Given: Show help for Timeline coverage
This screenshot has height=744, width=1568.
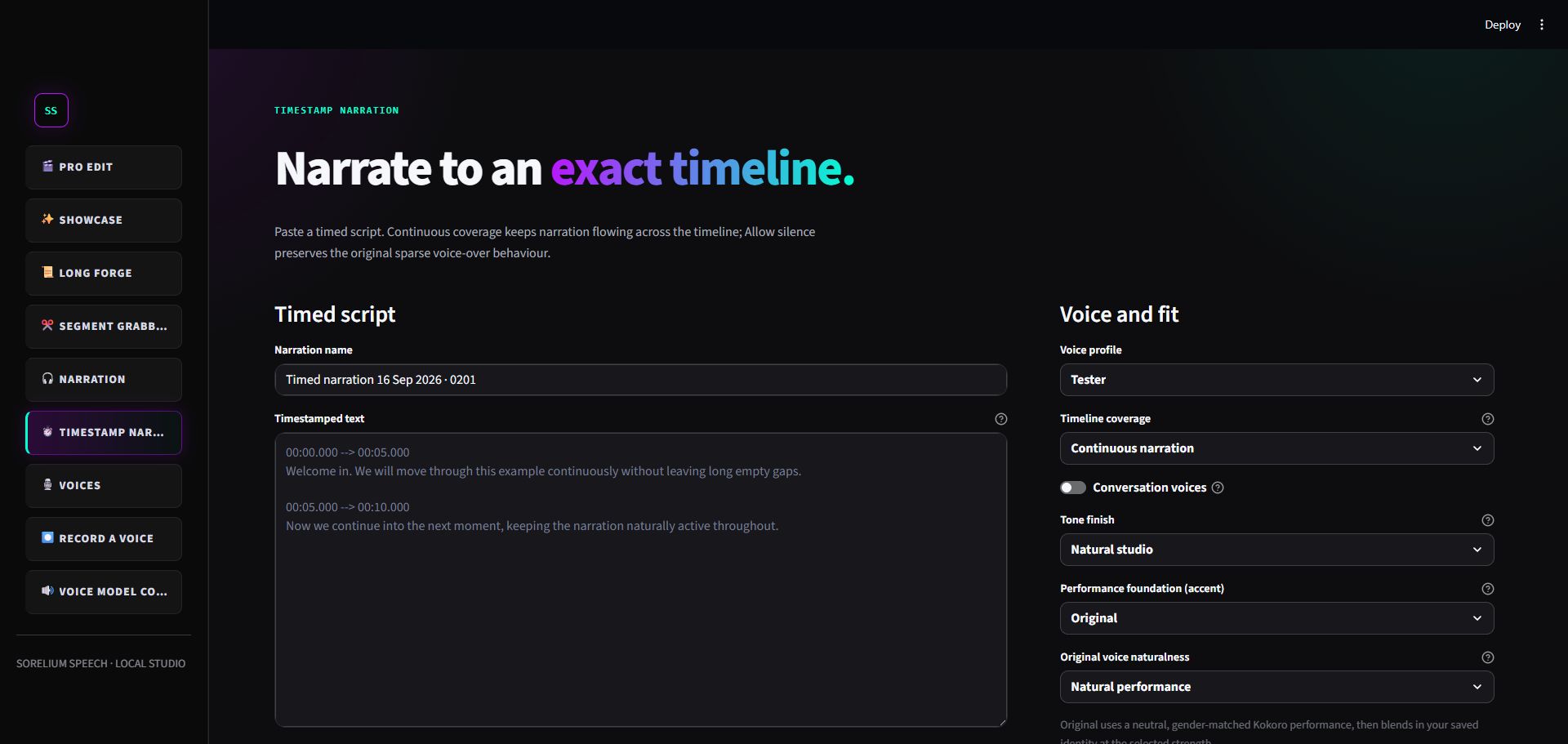Looking at the screenshot, I should (x=1487, y=419).
